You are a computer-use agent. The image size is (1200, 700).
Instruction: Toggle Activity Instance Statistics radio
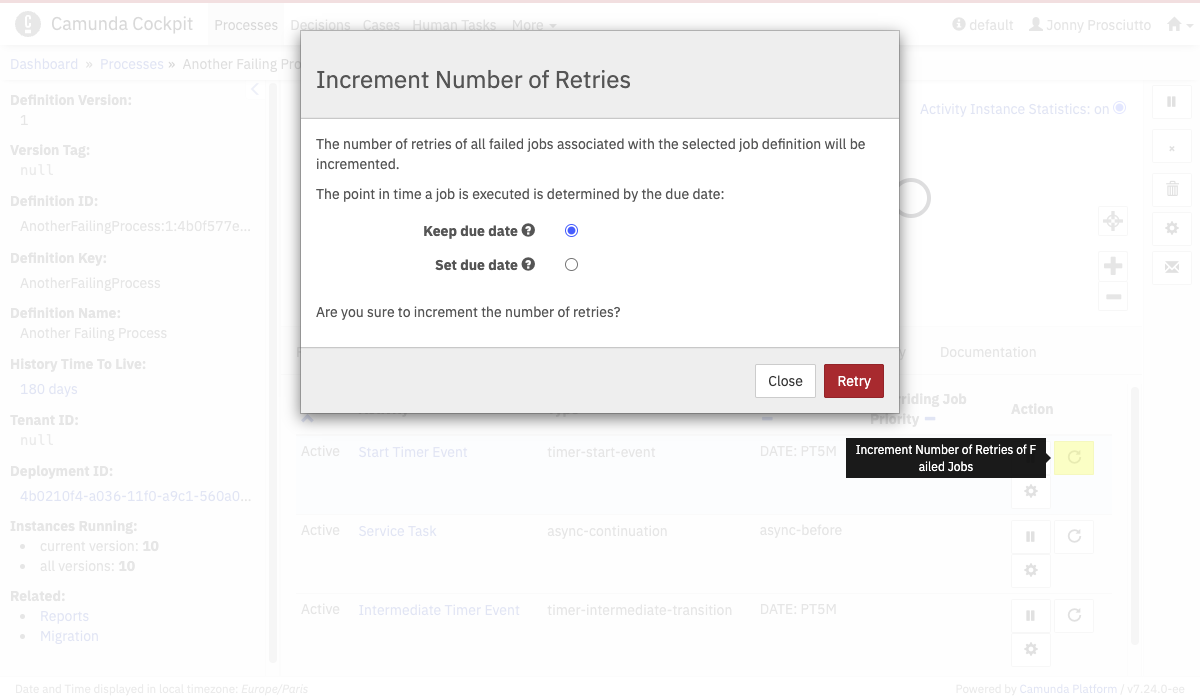point(1120,108)
